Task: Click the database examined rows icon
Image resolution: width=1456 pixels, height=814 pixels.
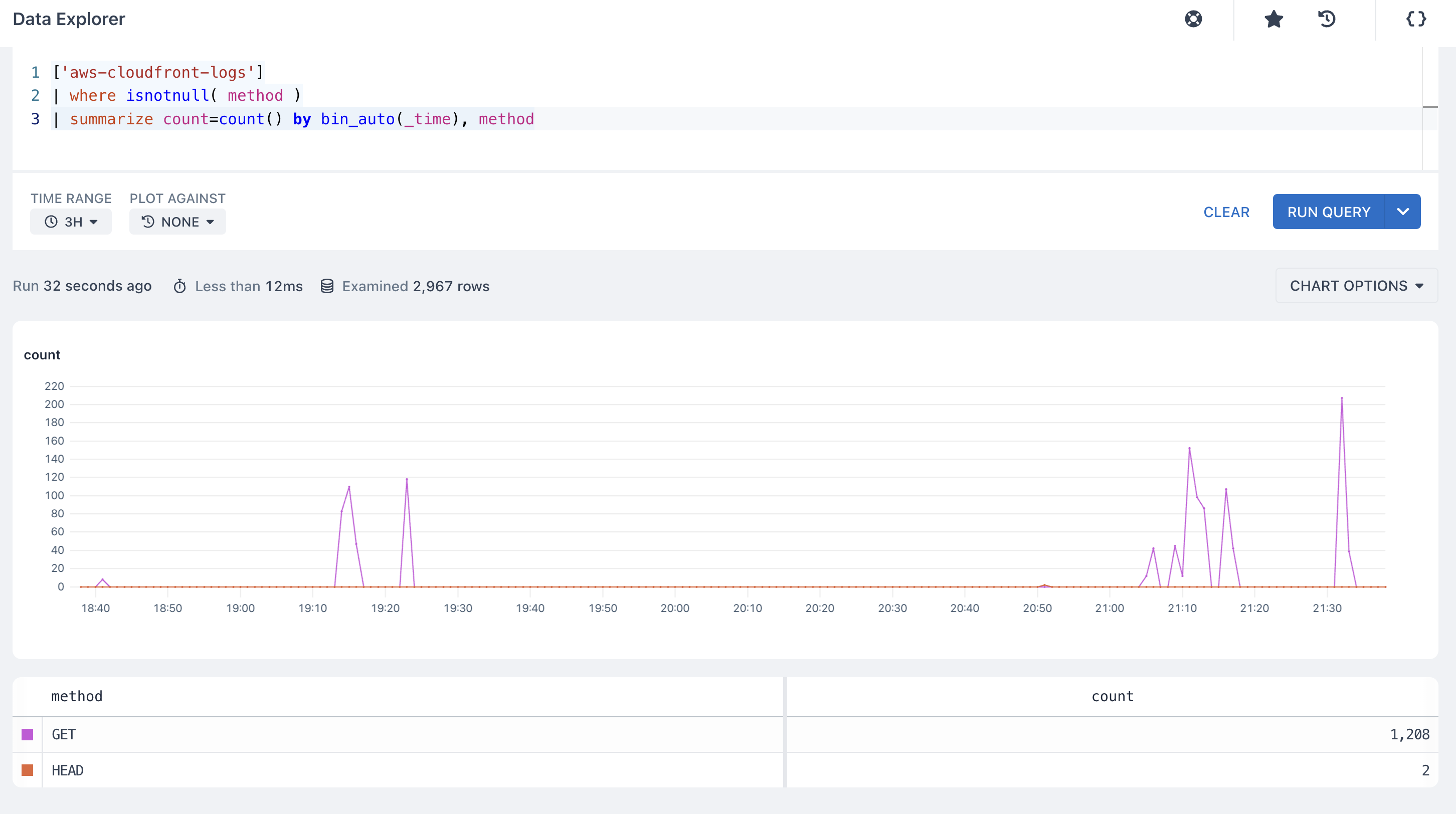Action: coord(327,286)
